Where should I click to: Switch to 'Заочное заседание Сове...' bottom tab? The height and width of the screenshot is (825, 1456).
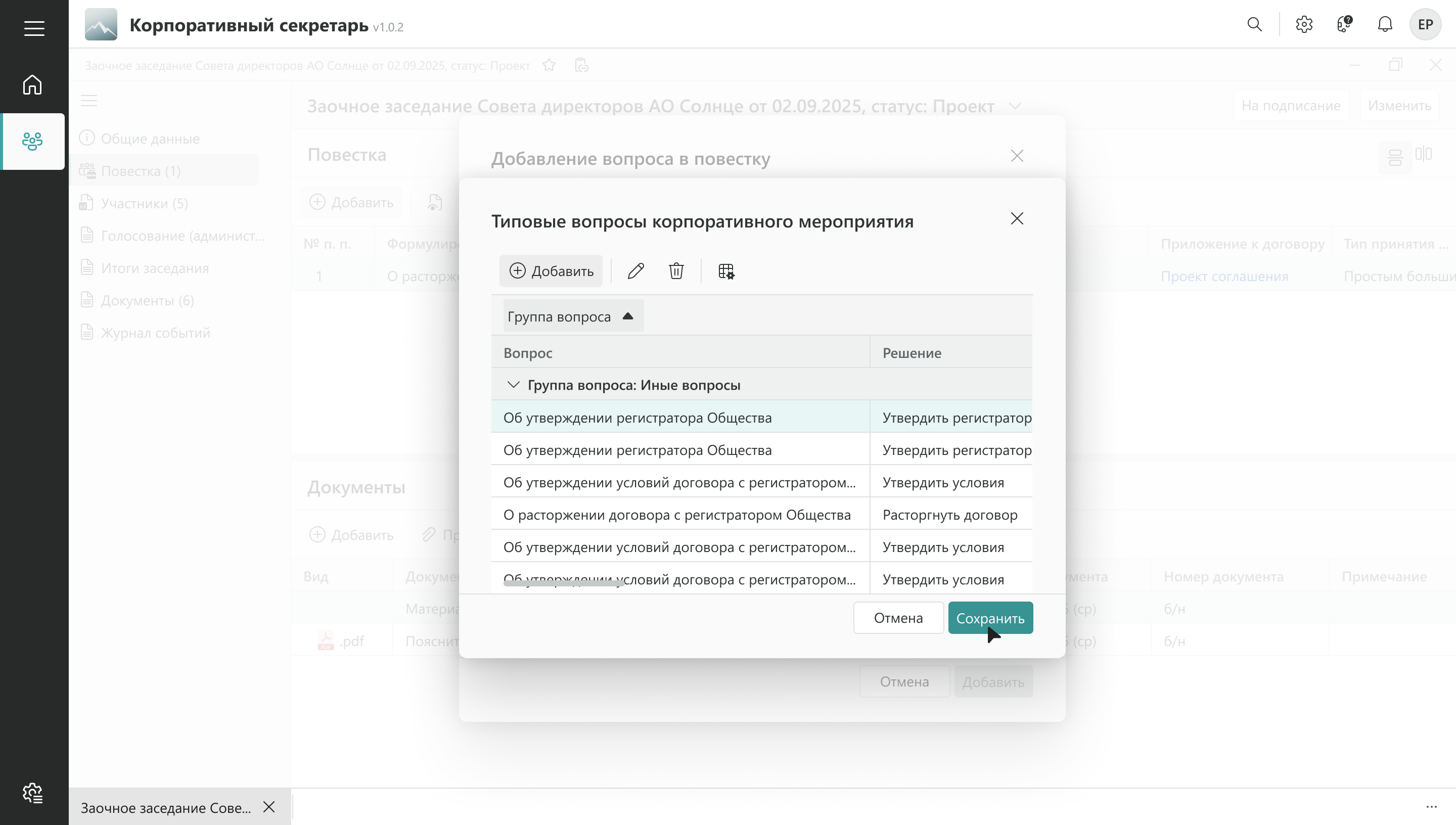click(166, 807)
